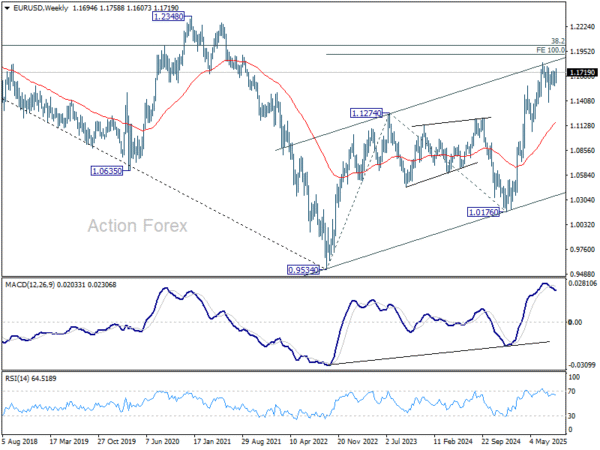Click the RSI 70 overbought level label
Image resolution: width=600 pixels, height=450 pixels.
coord(572,391)
